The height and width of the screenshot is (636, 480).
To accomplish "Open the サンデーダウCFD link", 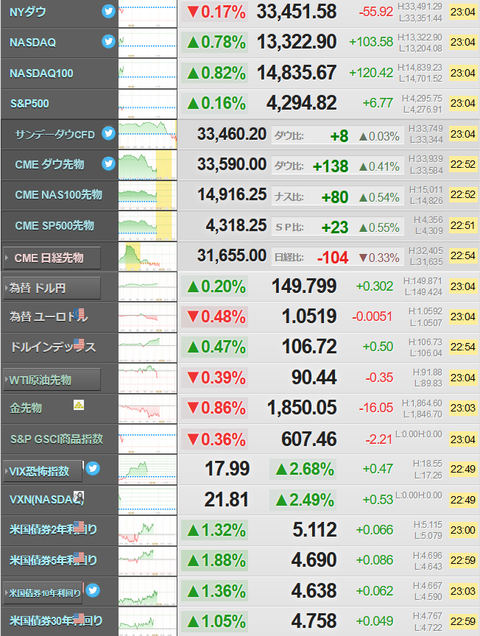I will [x=55, y=134].
